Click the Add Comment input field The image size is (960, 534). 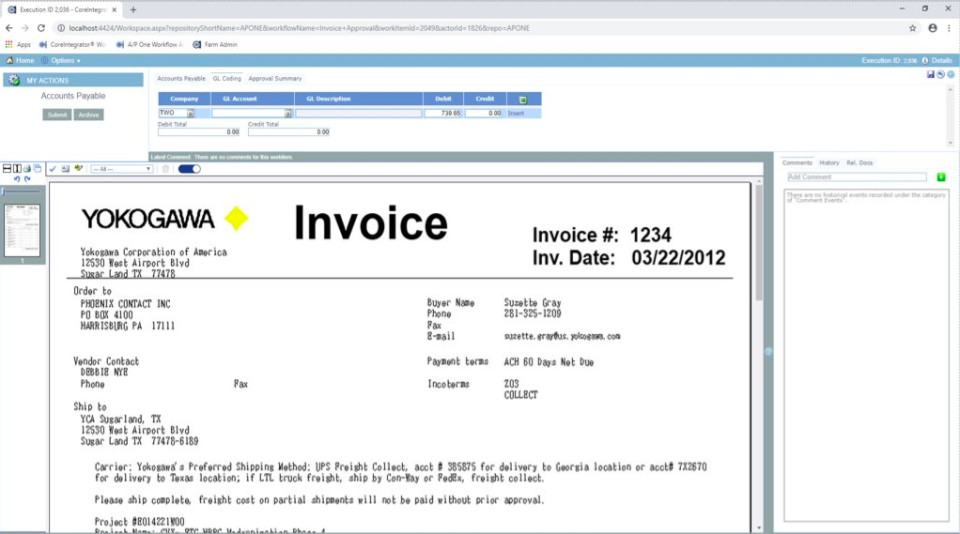(857, 177)
